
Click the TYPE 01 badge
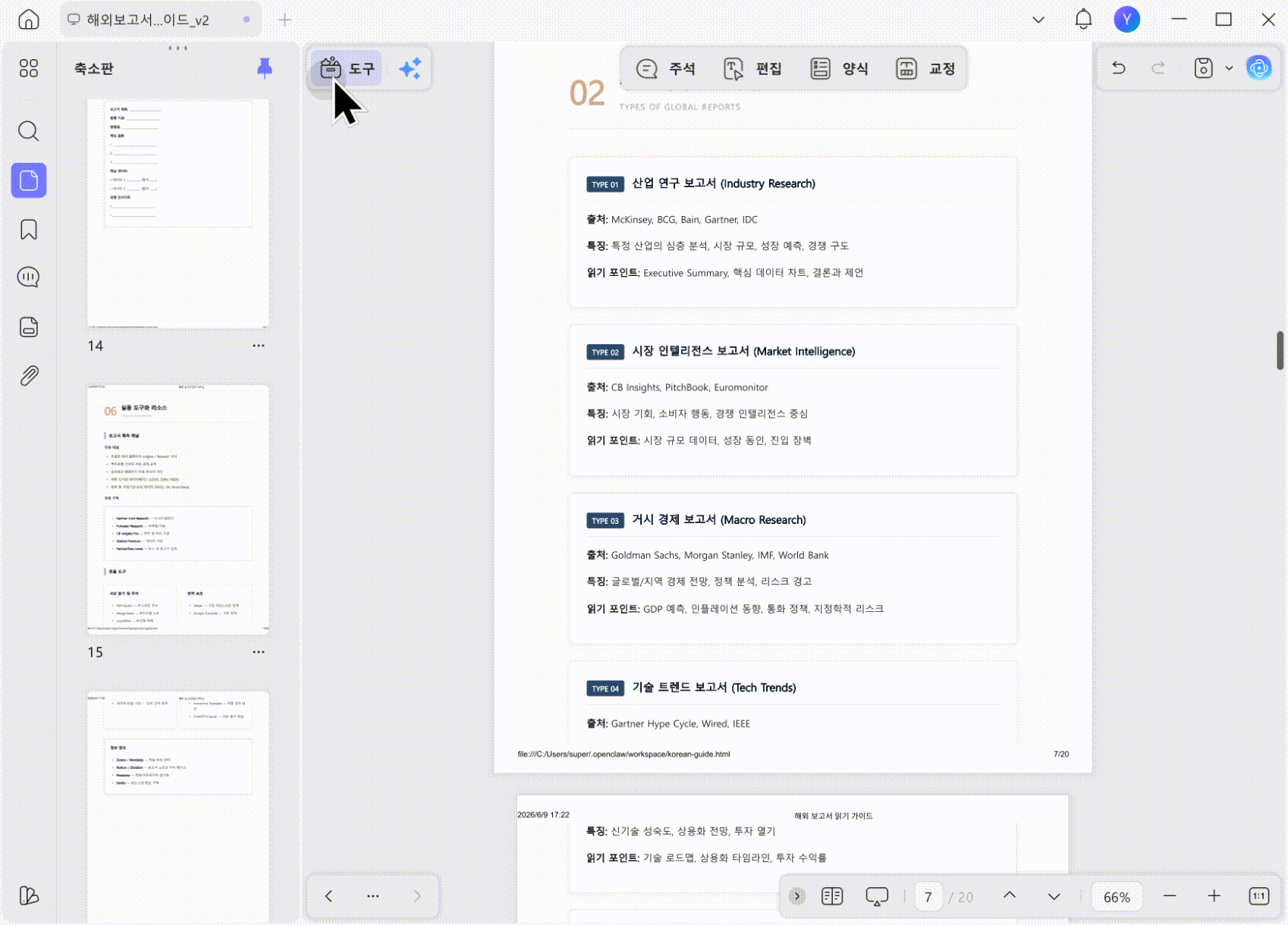[605, 184]
